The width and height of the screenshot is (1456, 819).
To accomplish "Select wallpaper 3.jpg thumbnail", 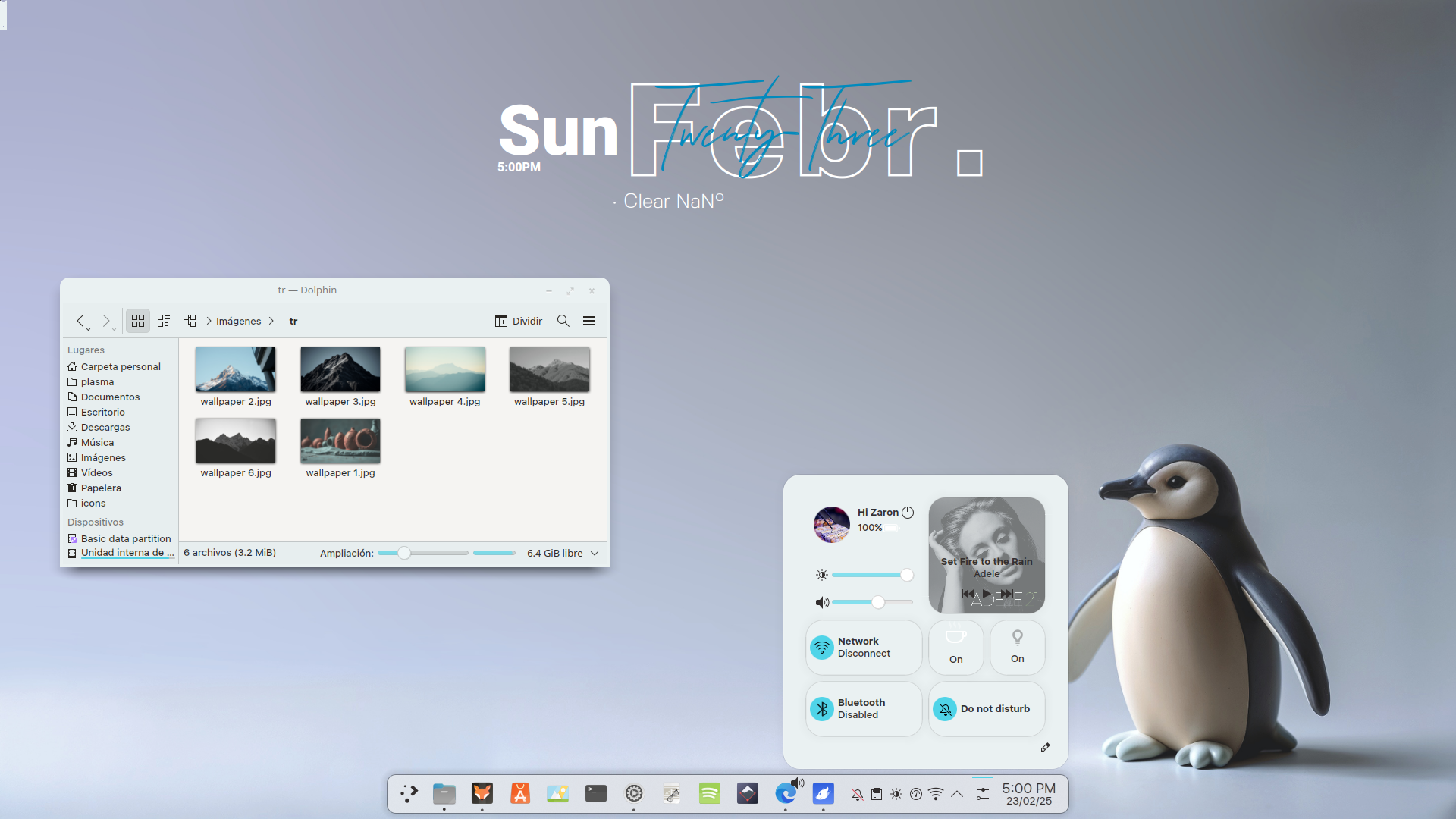I will click(x=340, y=369).
